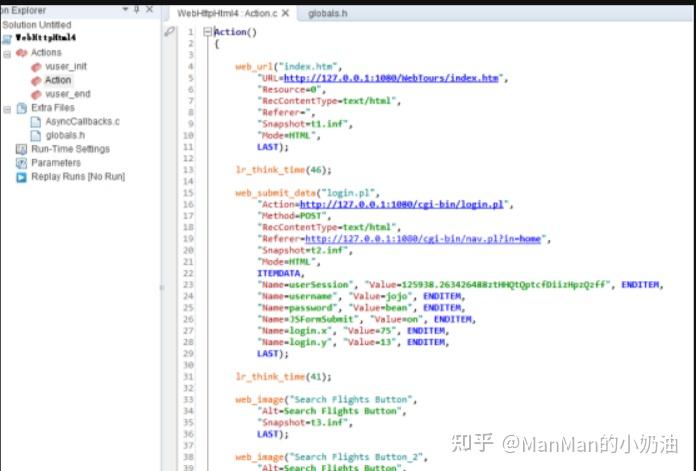This screenshot has width=696, height=471.
Task: Pin the Solution Explorer panel
Action: pos(137,9)
